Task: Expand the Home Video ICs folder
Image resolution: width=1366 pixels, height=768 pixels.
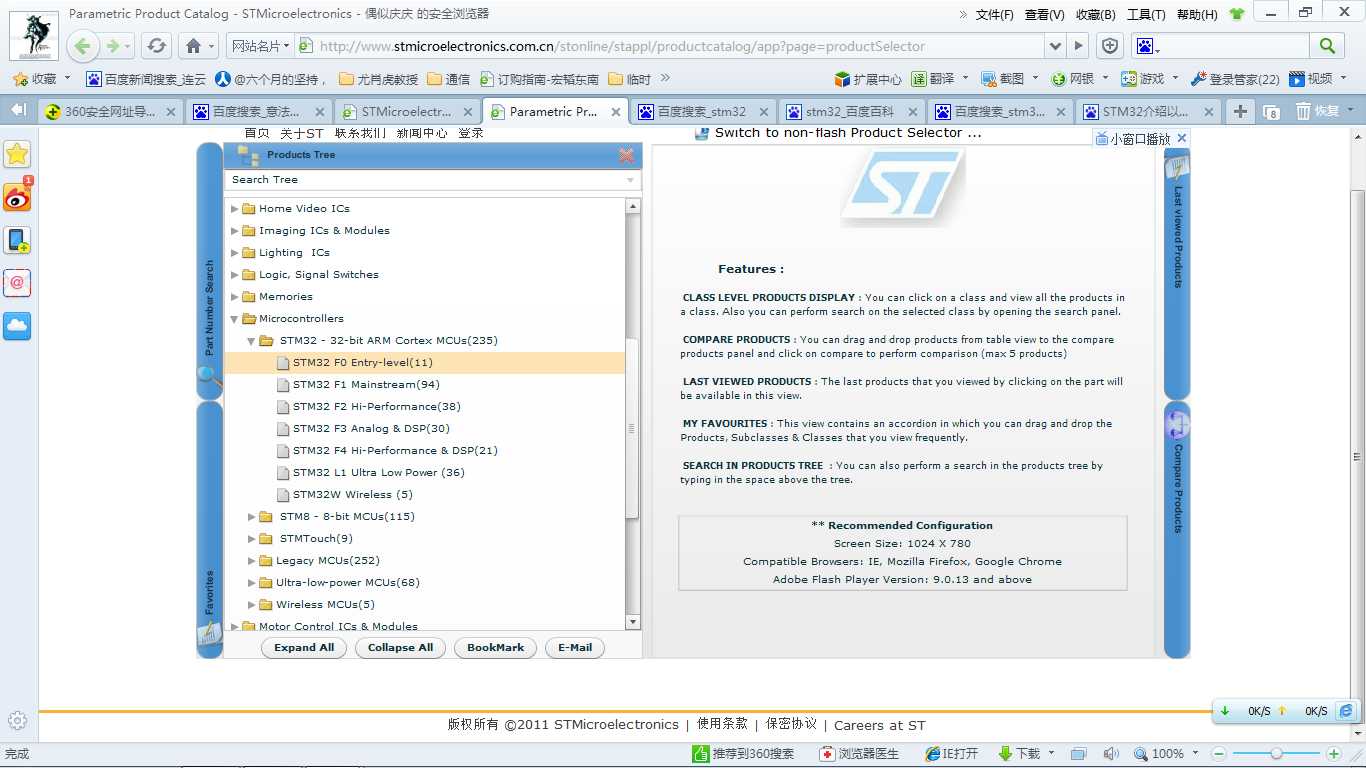Action: (x=235, y=209)
